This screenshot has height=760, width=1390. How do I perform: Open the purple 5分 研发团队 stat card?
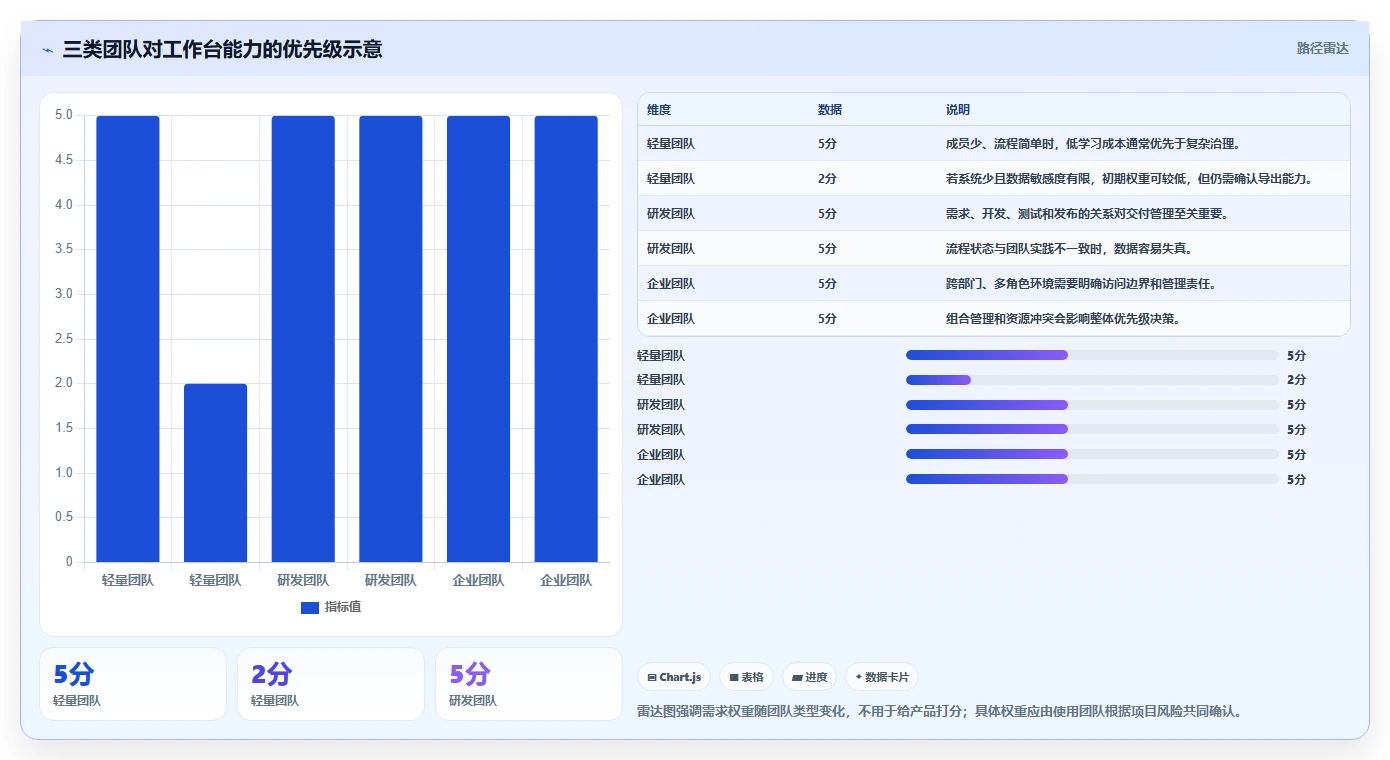[x=529, y=684]
